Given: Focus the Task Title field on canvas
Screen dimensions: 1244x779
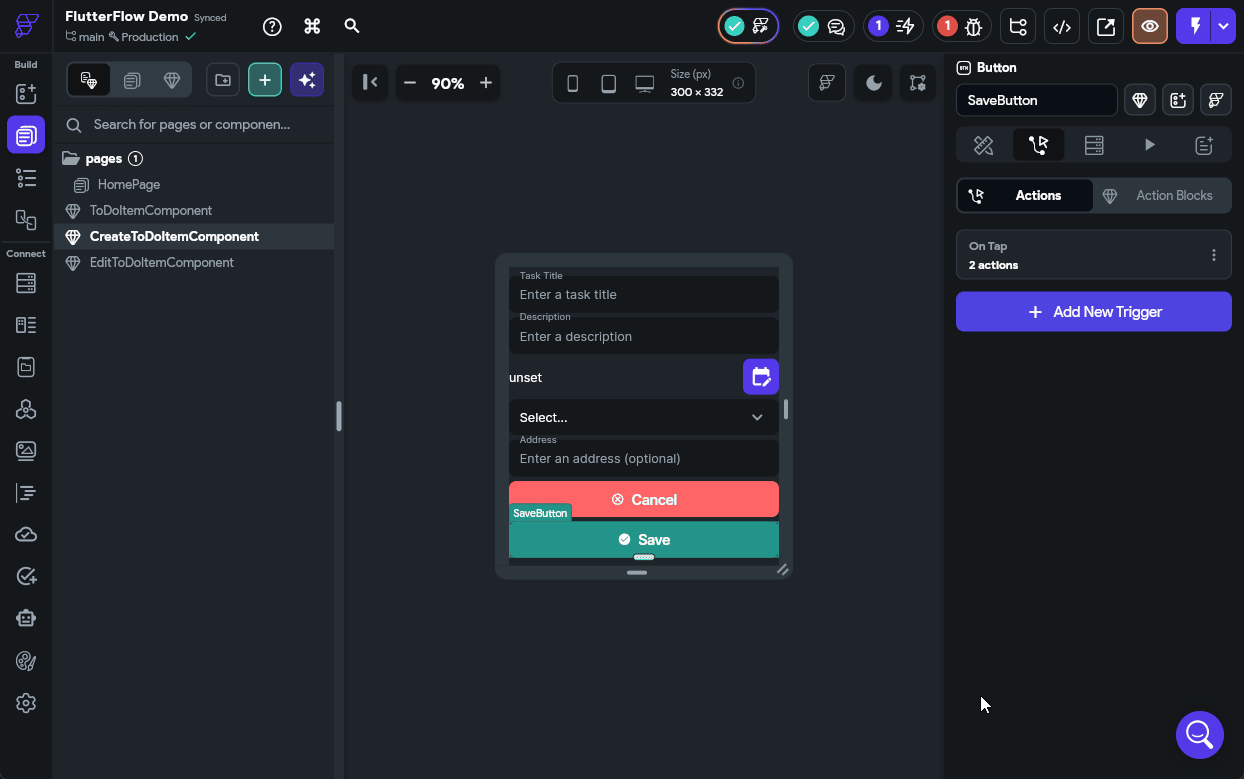Looking at the screenshot, I should coord(644,294).
